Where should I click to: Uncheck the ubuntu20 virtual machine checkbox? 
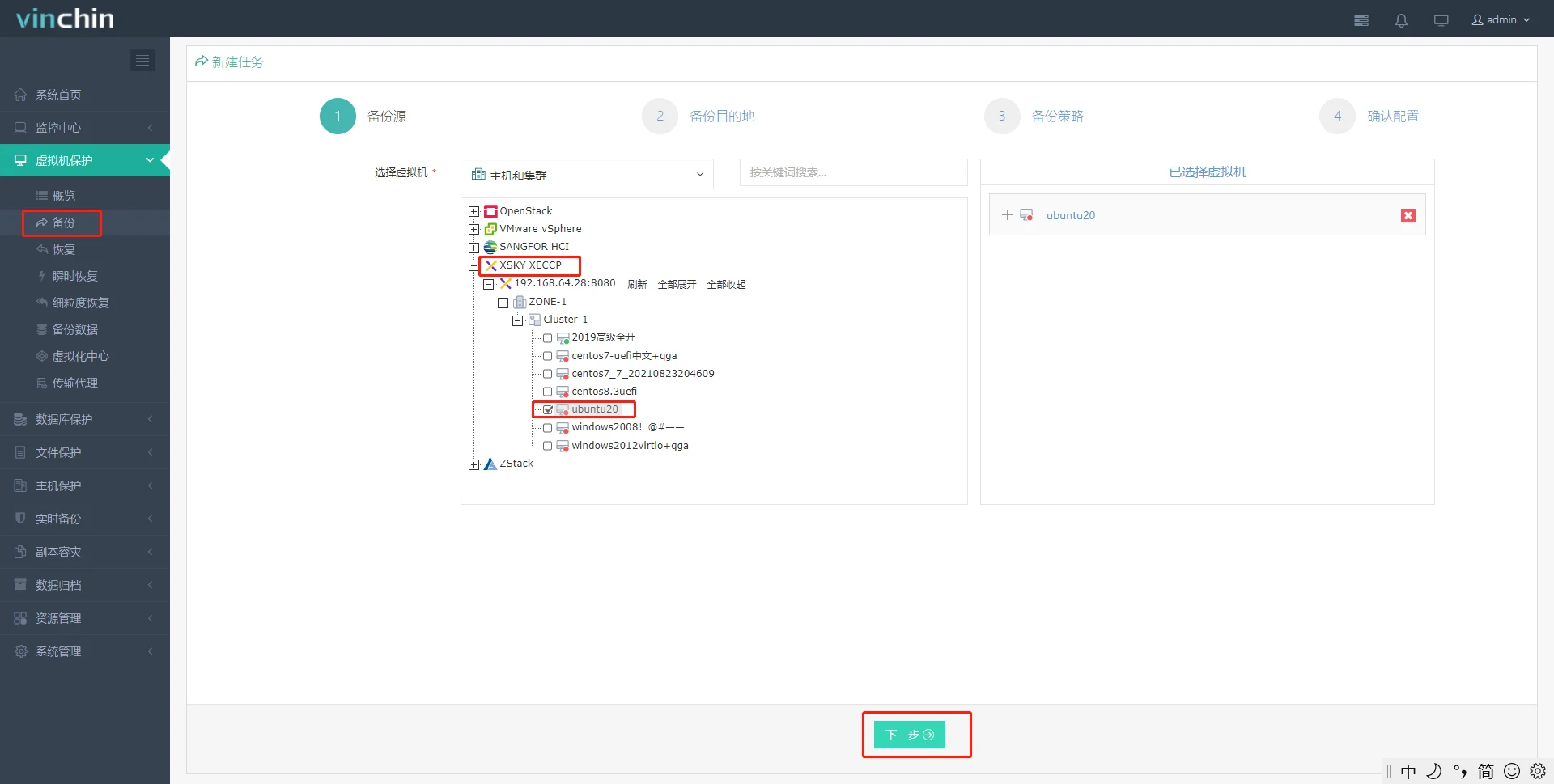point(548,409)
